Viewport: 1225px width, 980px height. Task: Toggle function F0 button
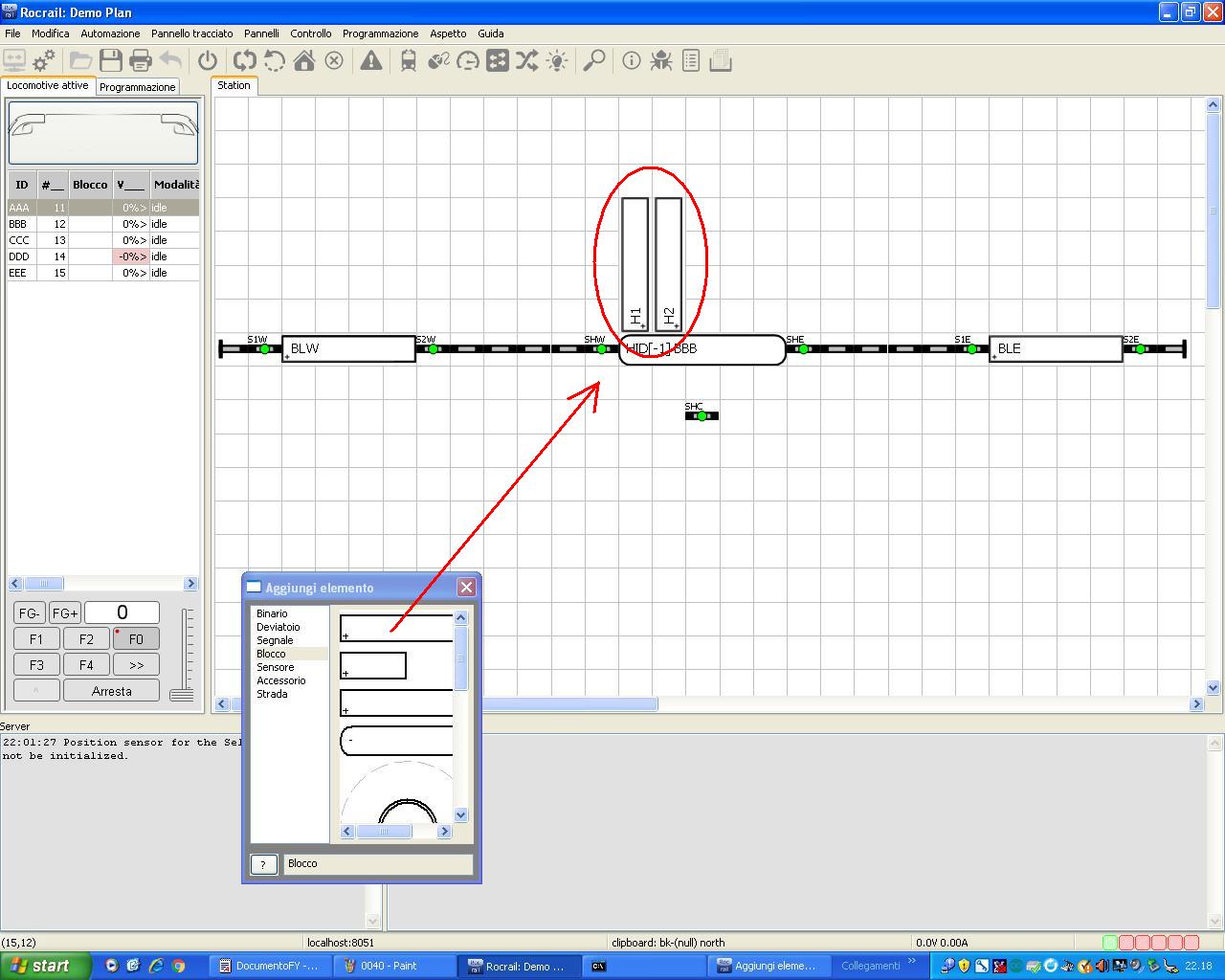tap(136, 639)
